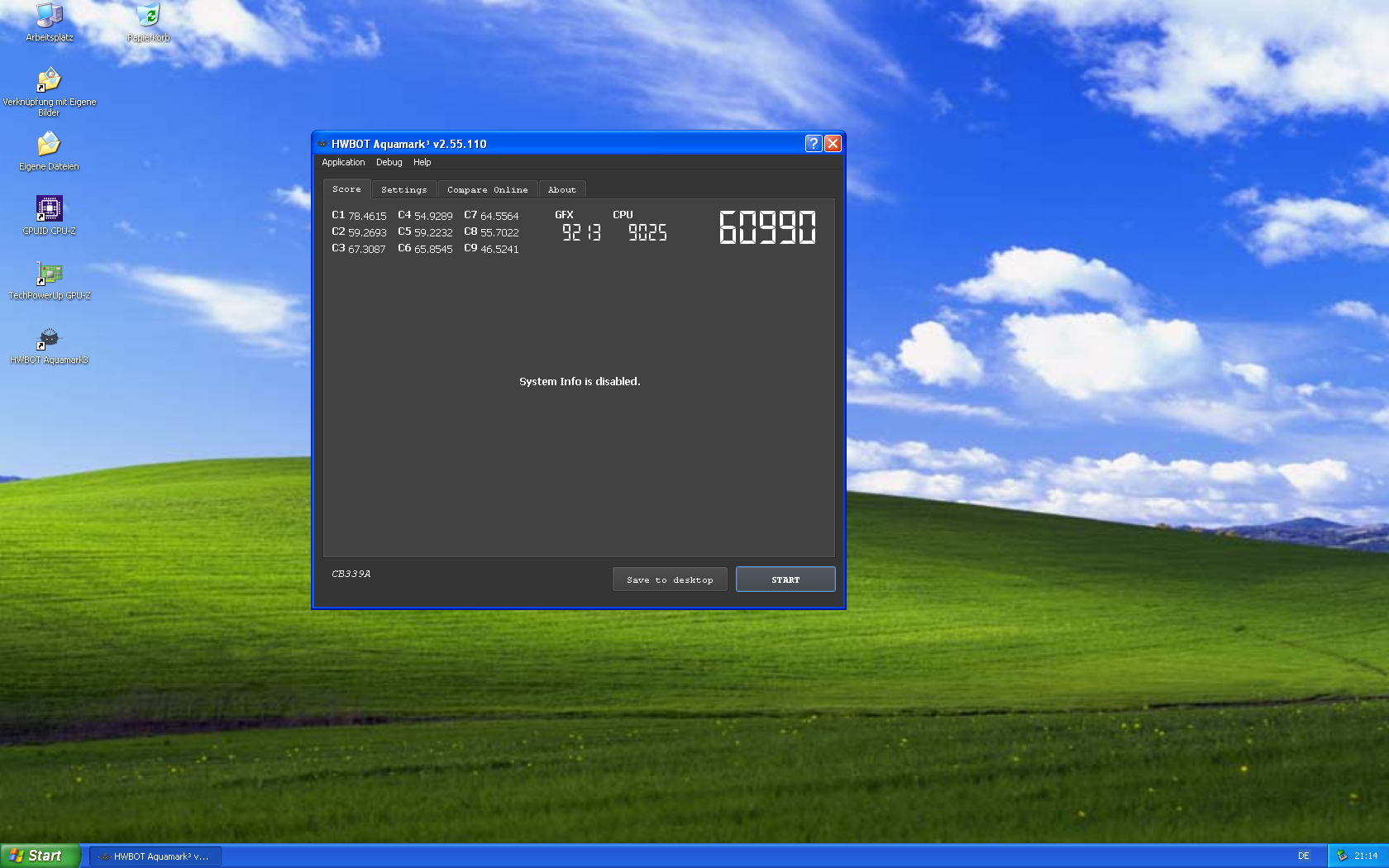The image size is (1389, 868).
Task: Click the HWBOT Aquamark taskbar button
Action: 155,856
